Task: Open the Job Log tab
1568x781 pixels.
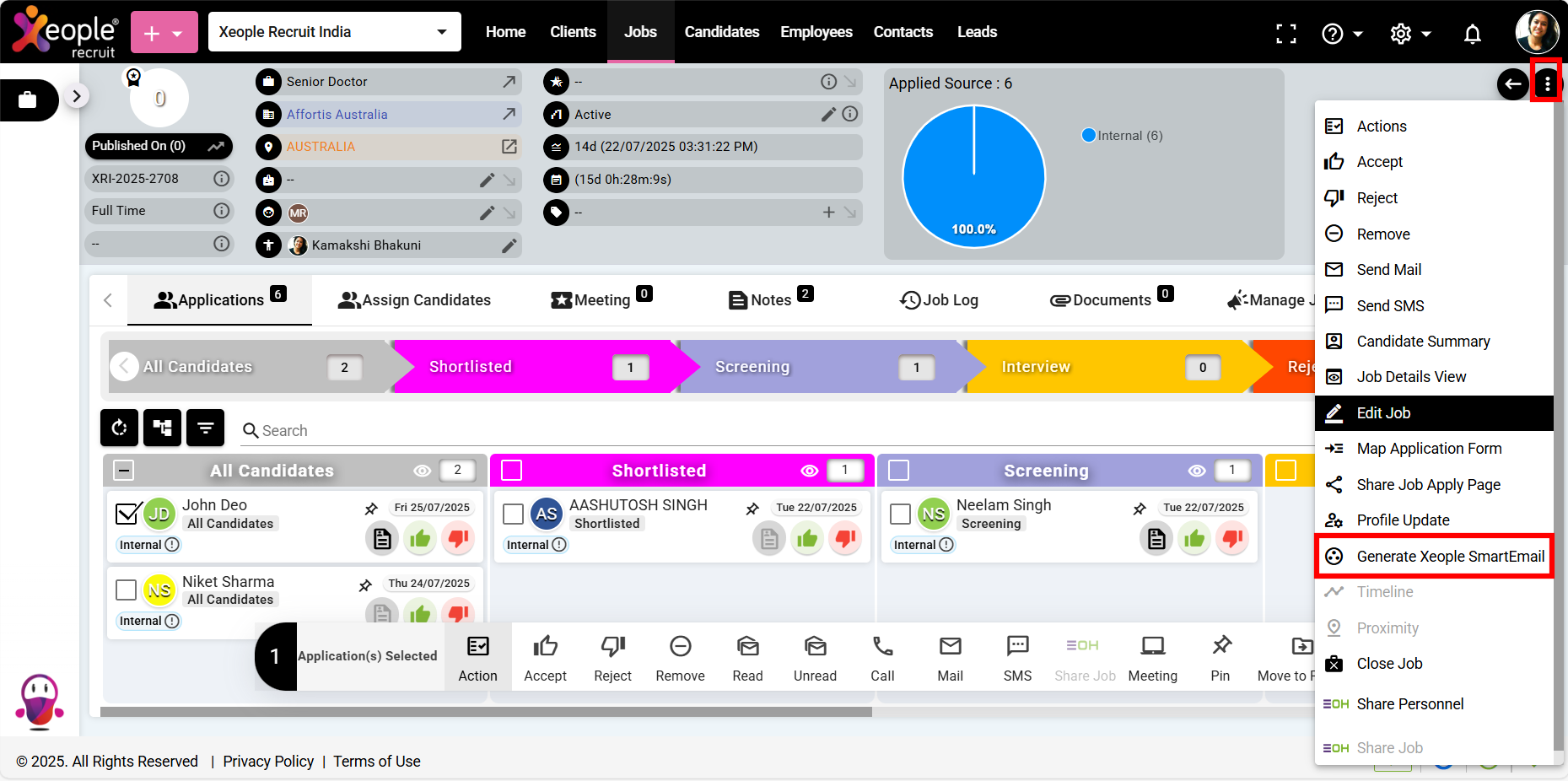Action: point(939,299)
